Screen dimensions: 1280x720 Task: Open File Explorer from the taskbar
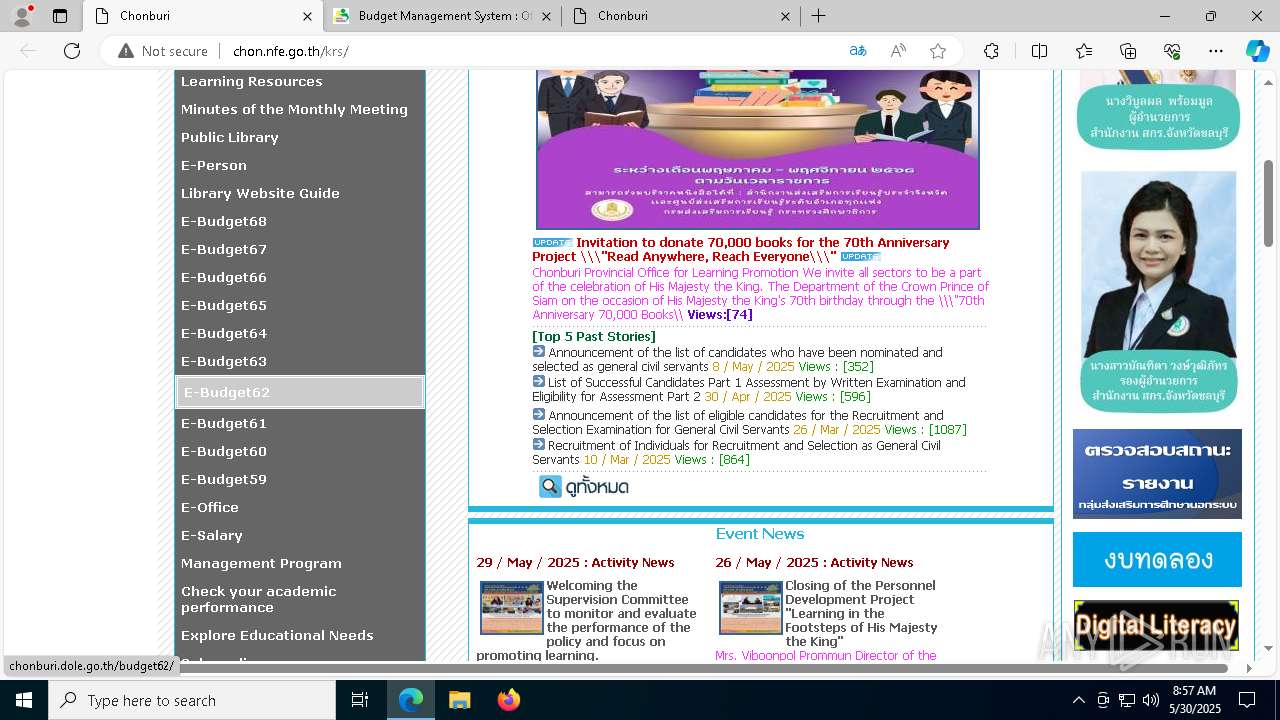click(x=459, y=700)
